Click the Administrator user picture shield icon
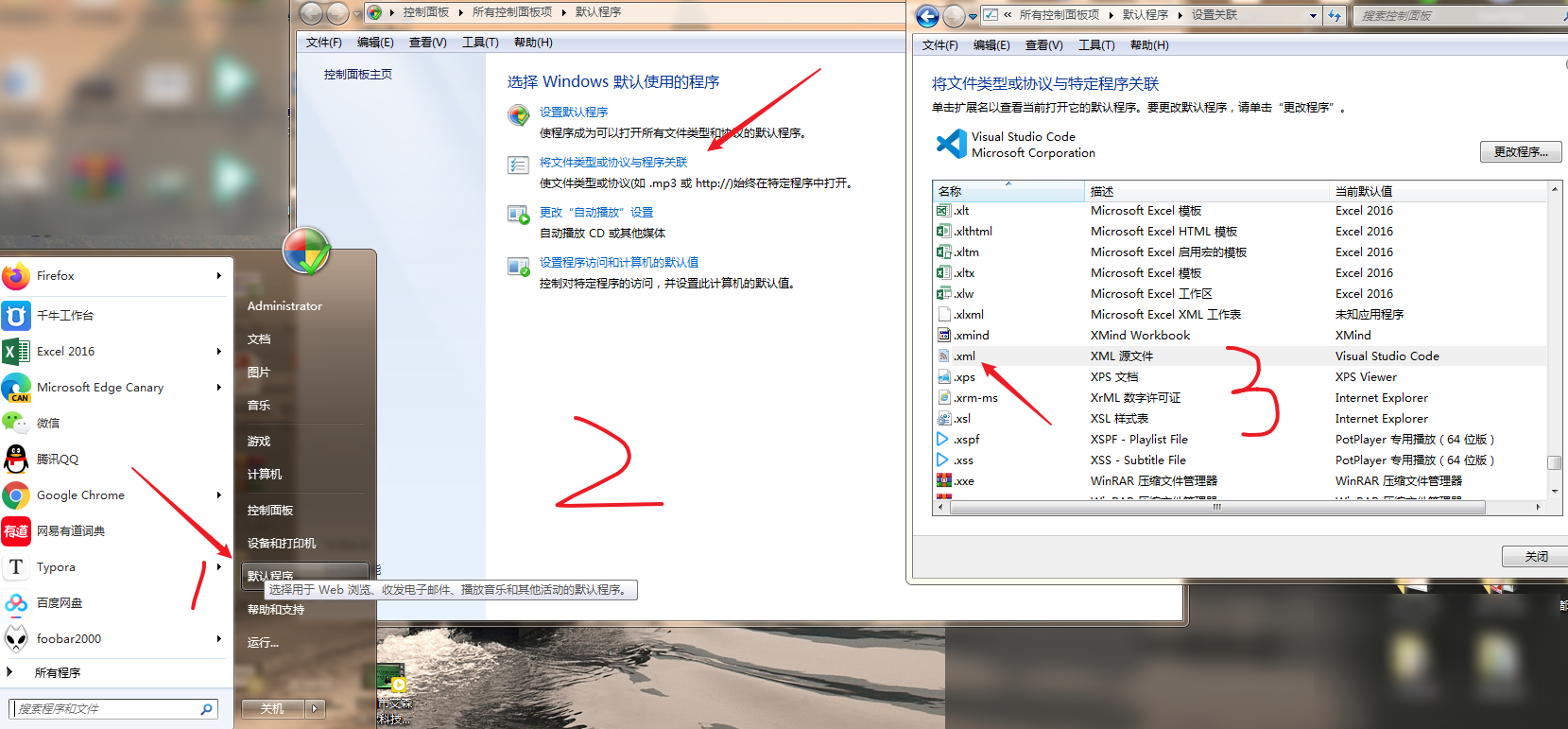 [306, 252]
